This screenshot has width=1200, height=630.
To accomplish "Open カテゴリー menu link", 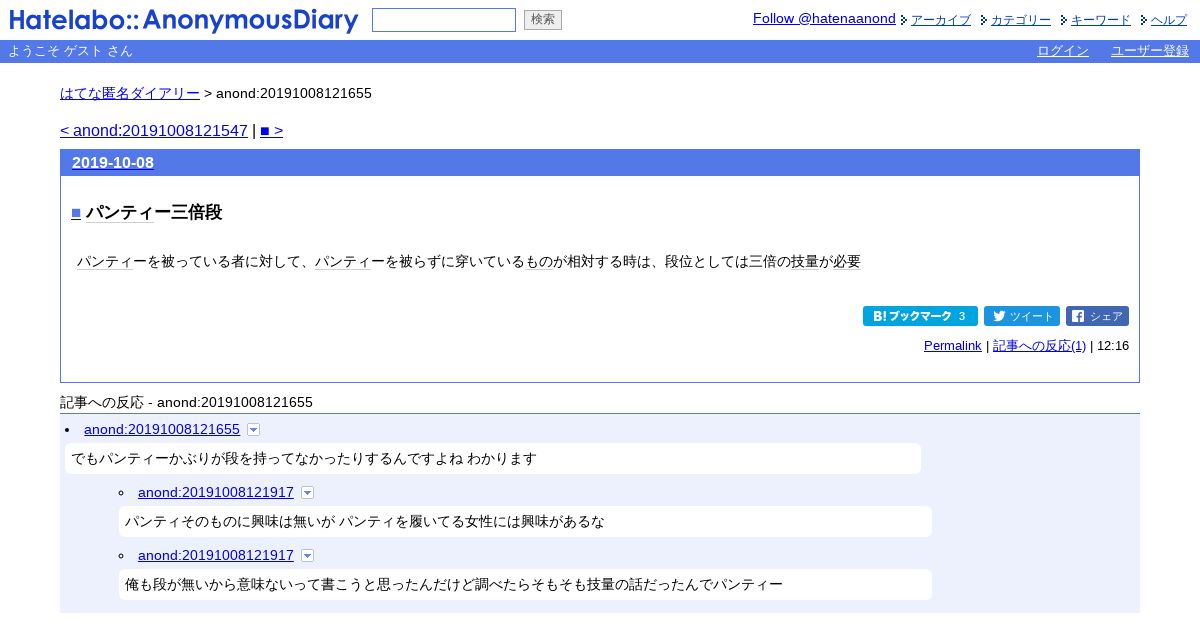I will (1021, 20).
